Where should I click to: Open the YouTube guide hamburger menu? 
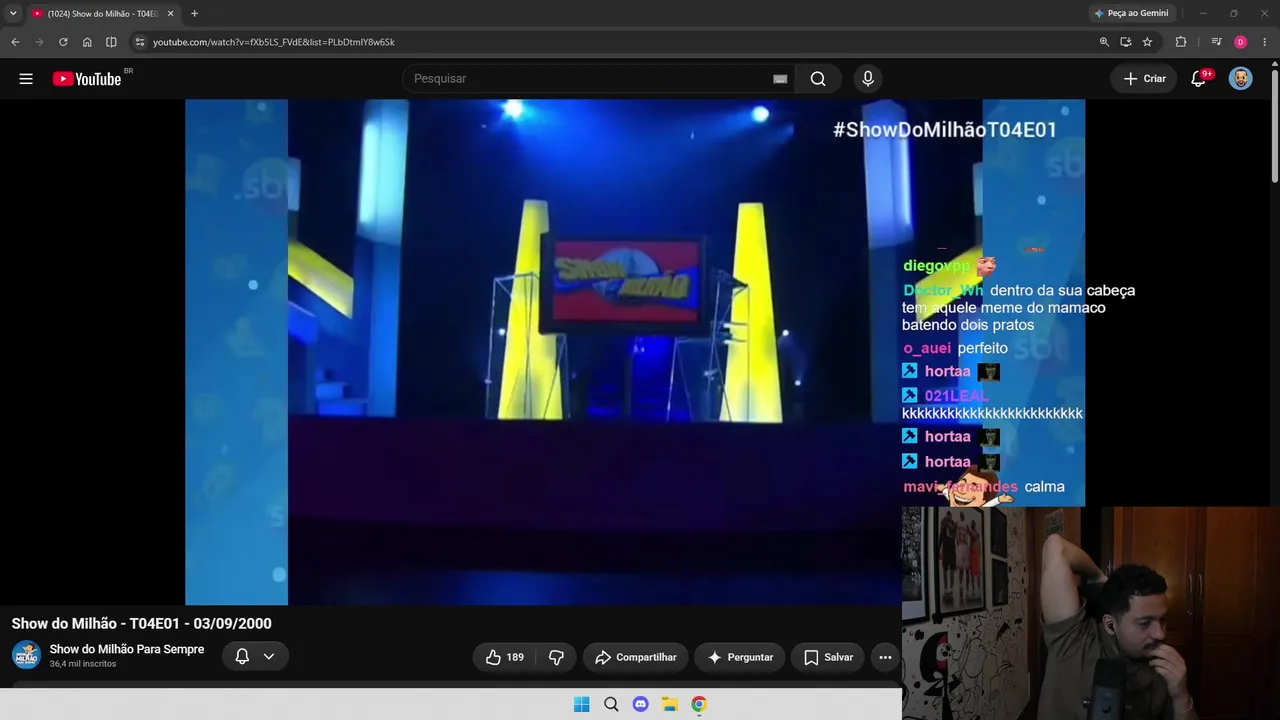[x=26, y=79]
